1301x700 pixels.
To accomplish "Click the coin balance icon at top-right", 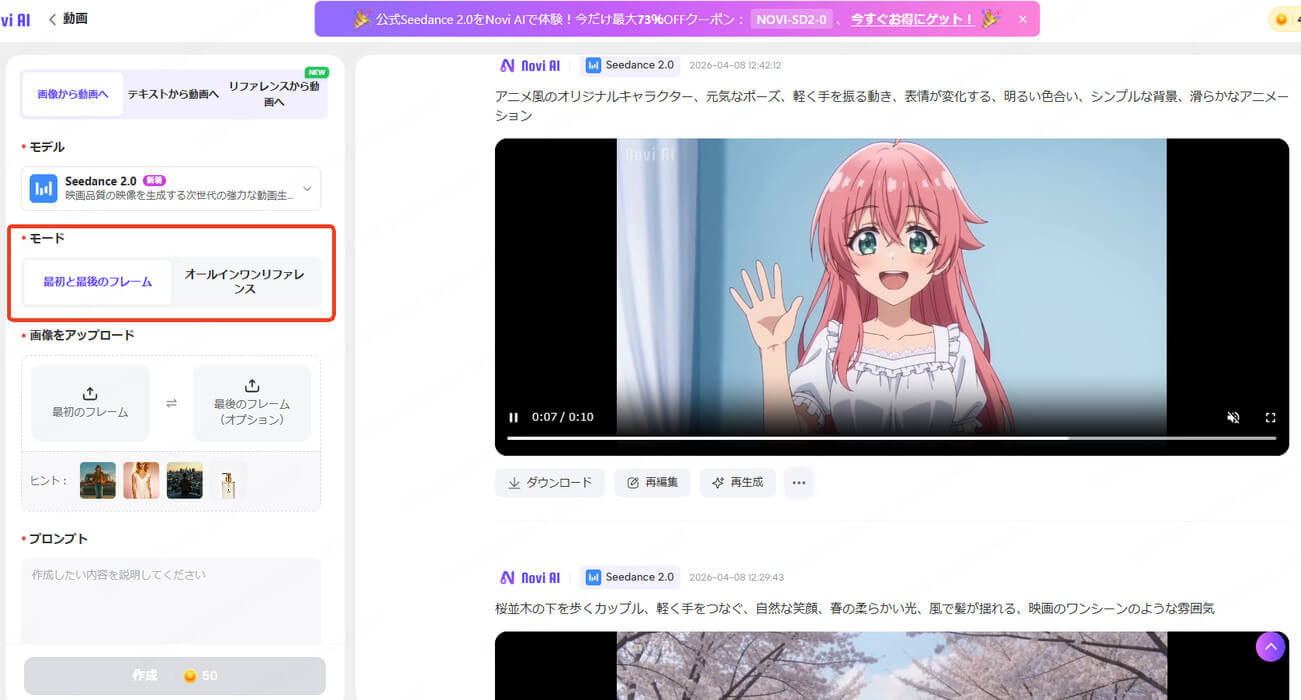I will (x=1281, y=19).
